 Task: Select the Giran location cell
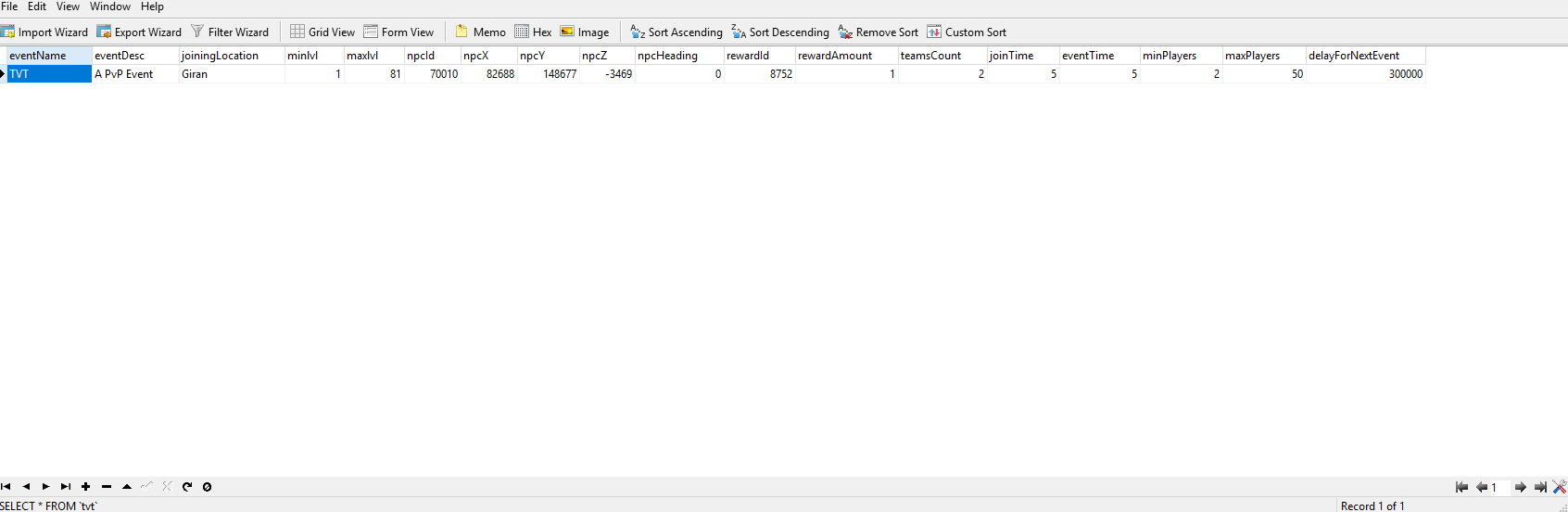[232, 74]
